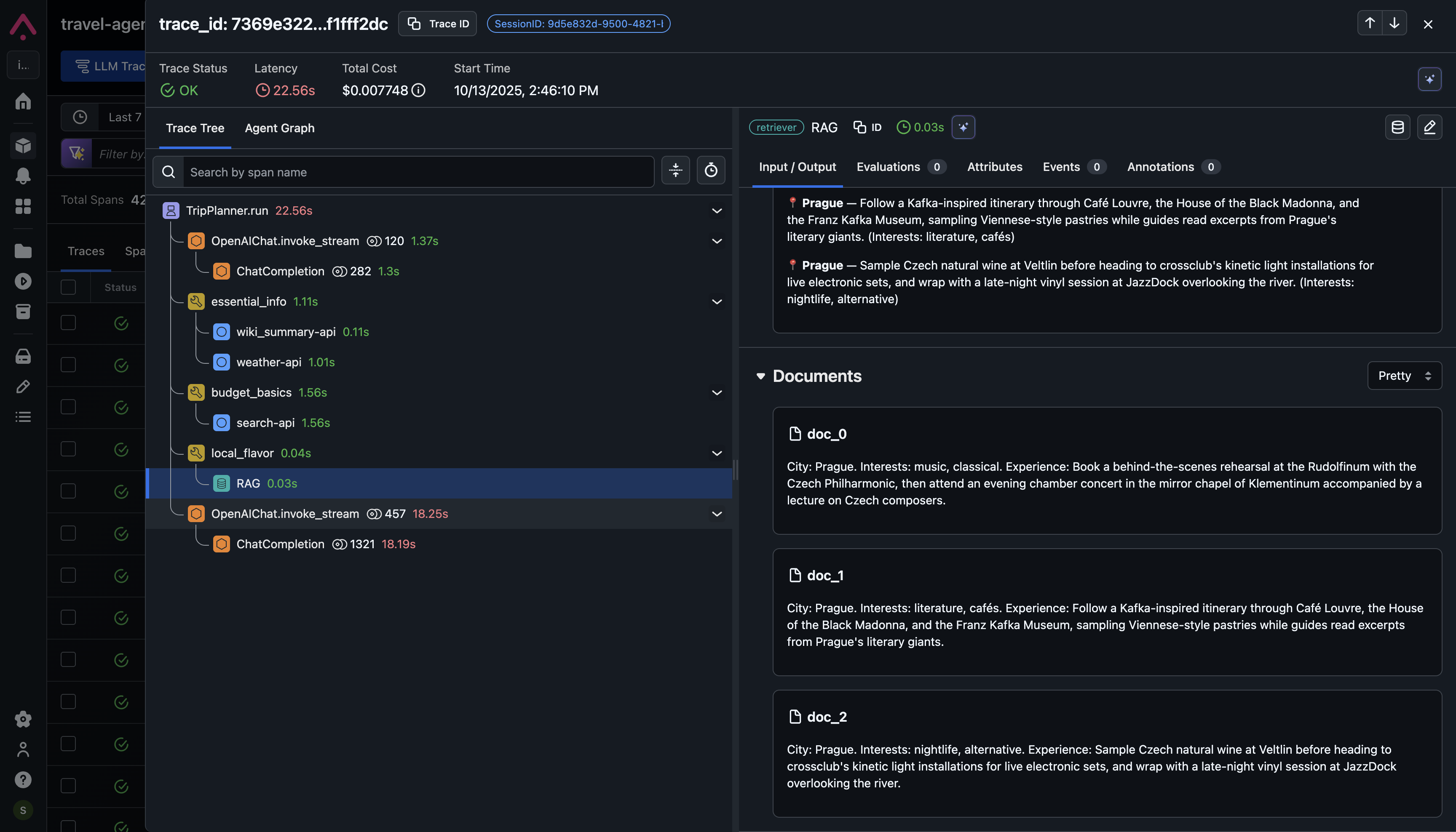Viewport: 1456px width, 832px height.
Task: Tick the first trace row checkbox
Action: pos(68,323)
